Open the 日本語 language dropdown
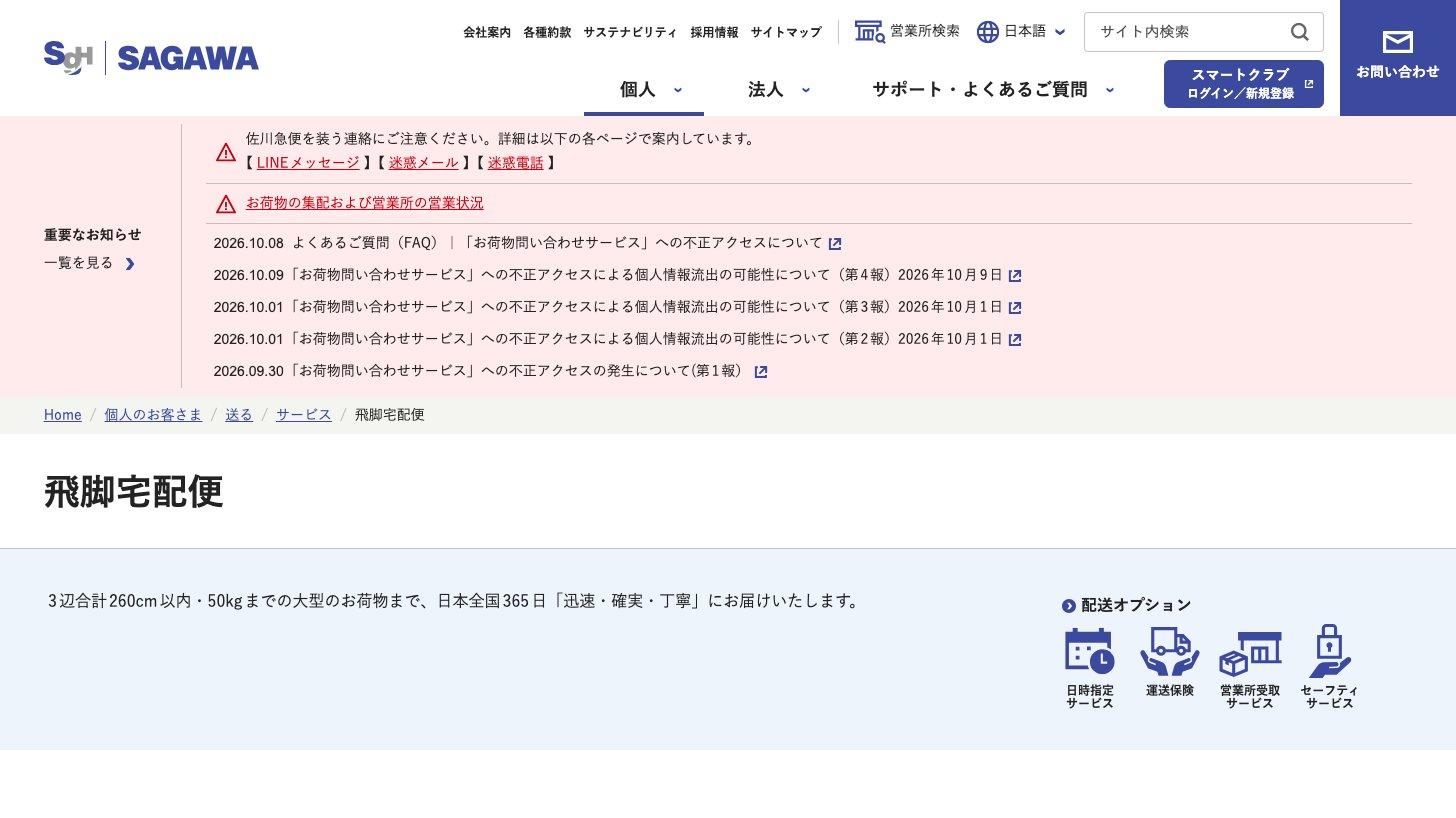1456x818 pixels. [1021, 32]
